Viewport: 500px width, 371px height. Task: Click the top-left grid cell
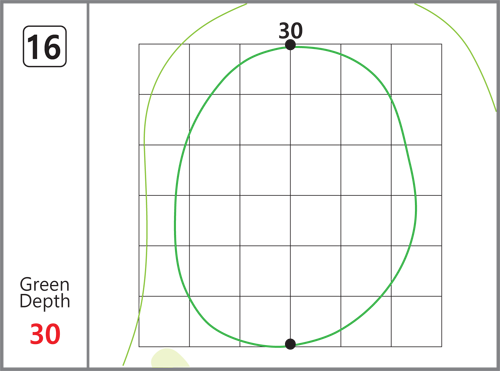[164, 69]
